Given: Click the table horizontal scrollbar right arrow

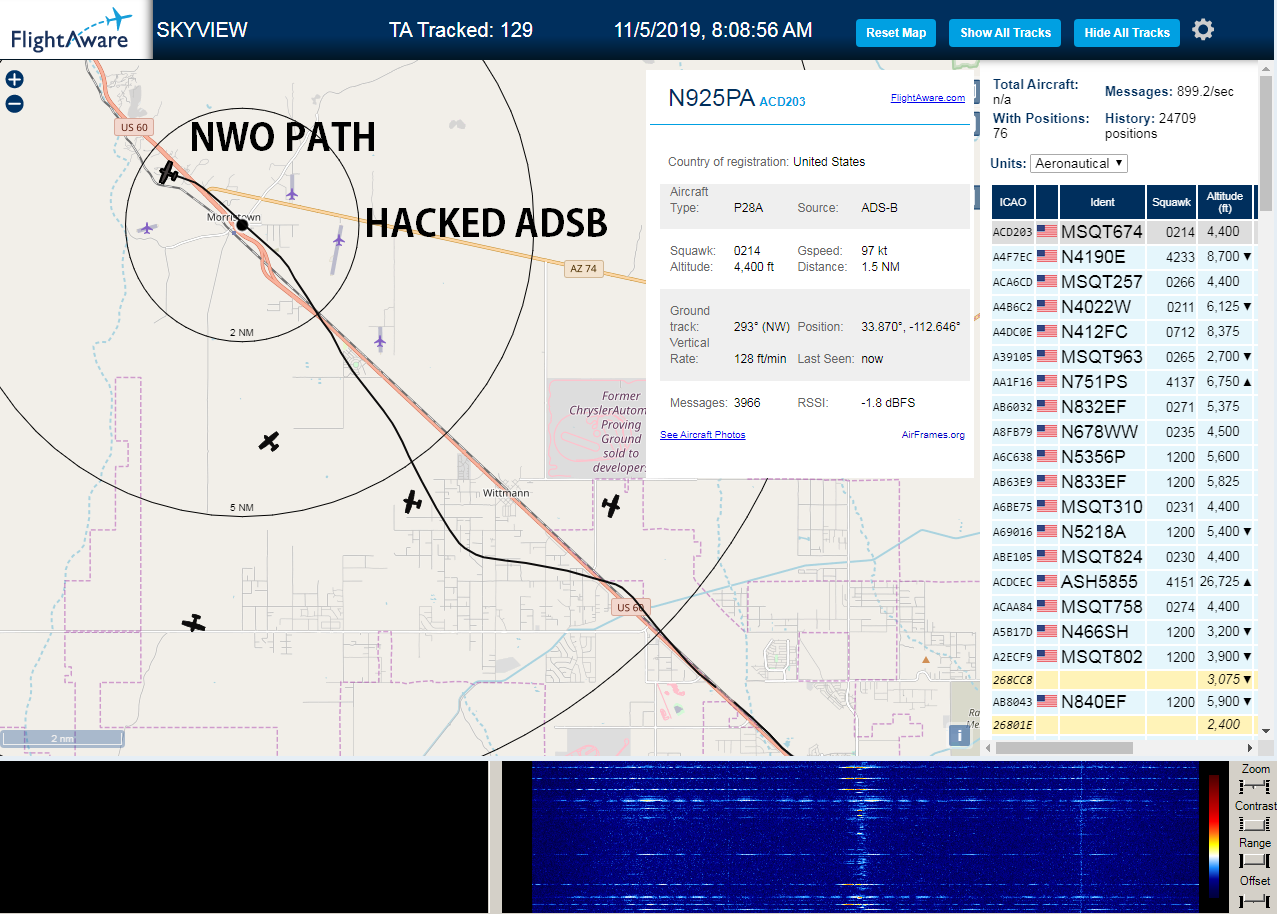Looking at the screenshot, I should click(x=1248, y=747).
